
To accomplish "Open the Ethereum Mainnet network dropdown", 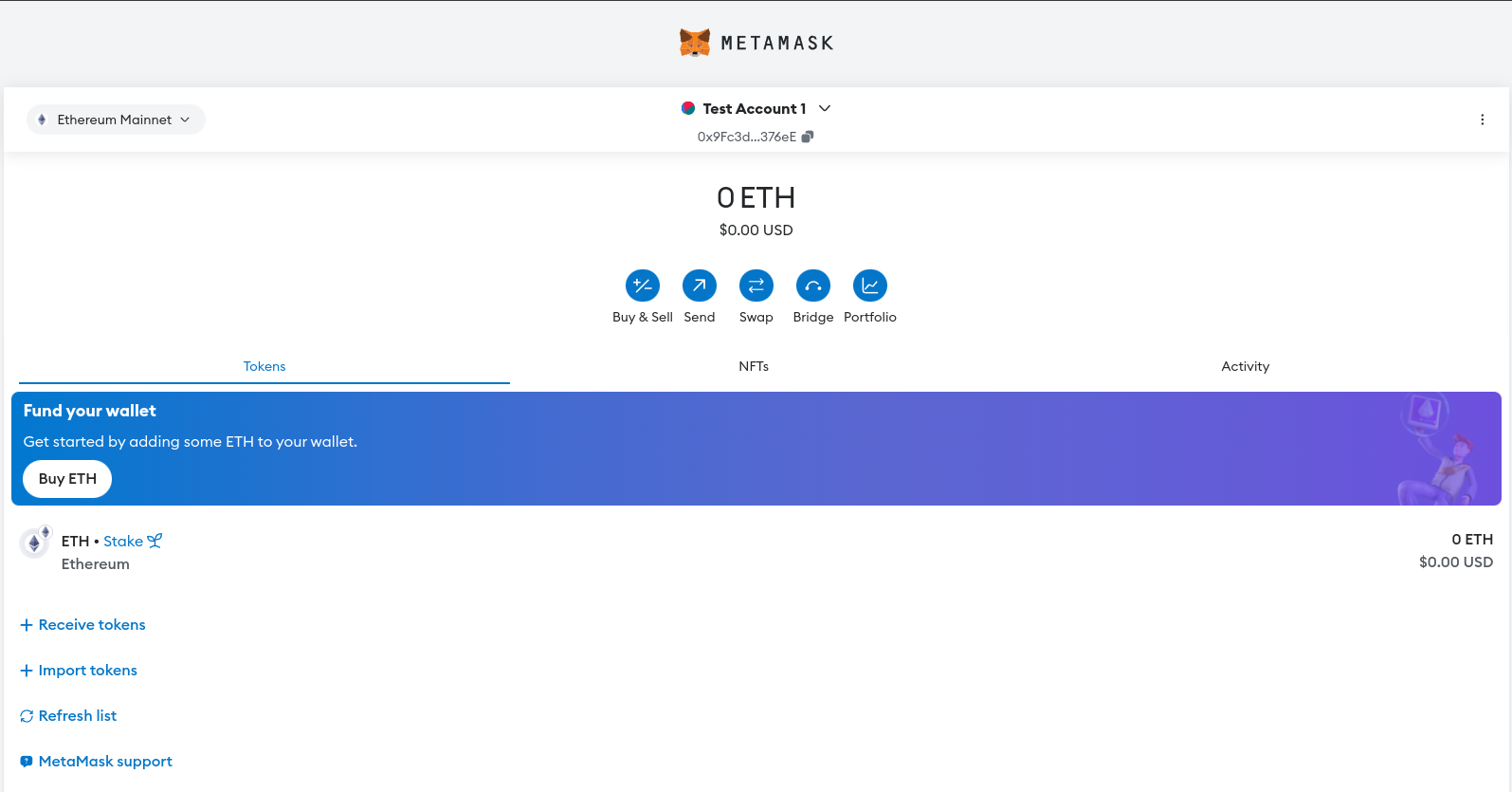I will [x=116, y=120].
